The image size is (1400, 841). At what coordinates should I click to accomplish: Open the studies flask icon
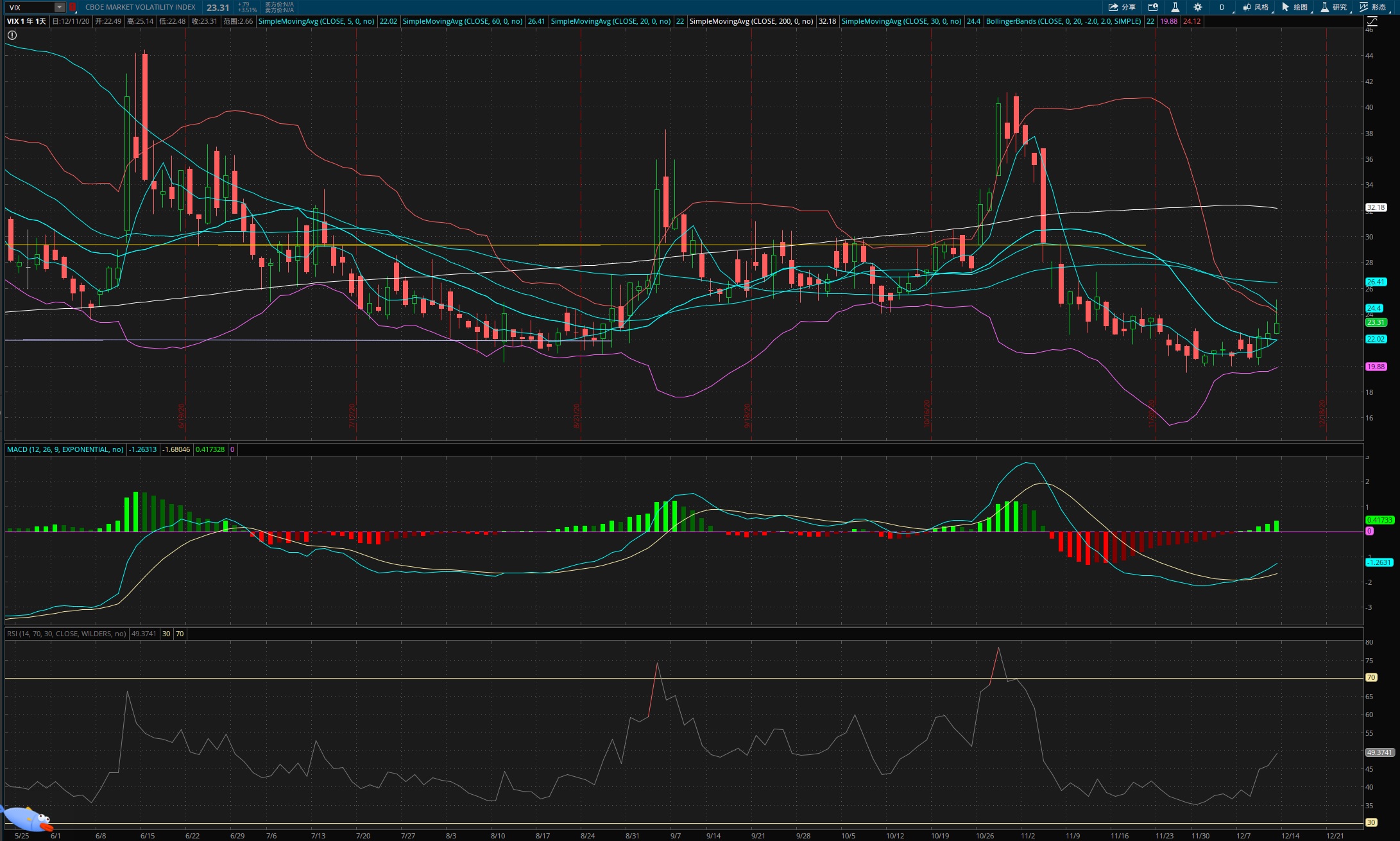1175,7
